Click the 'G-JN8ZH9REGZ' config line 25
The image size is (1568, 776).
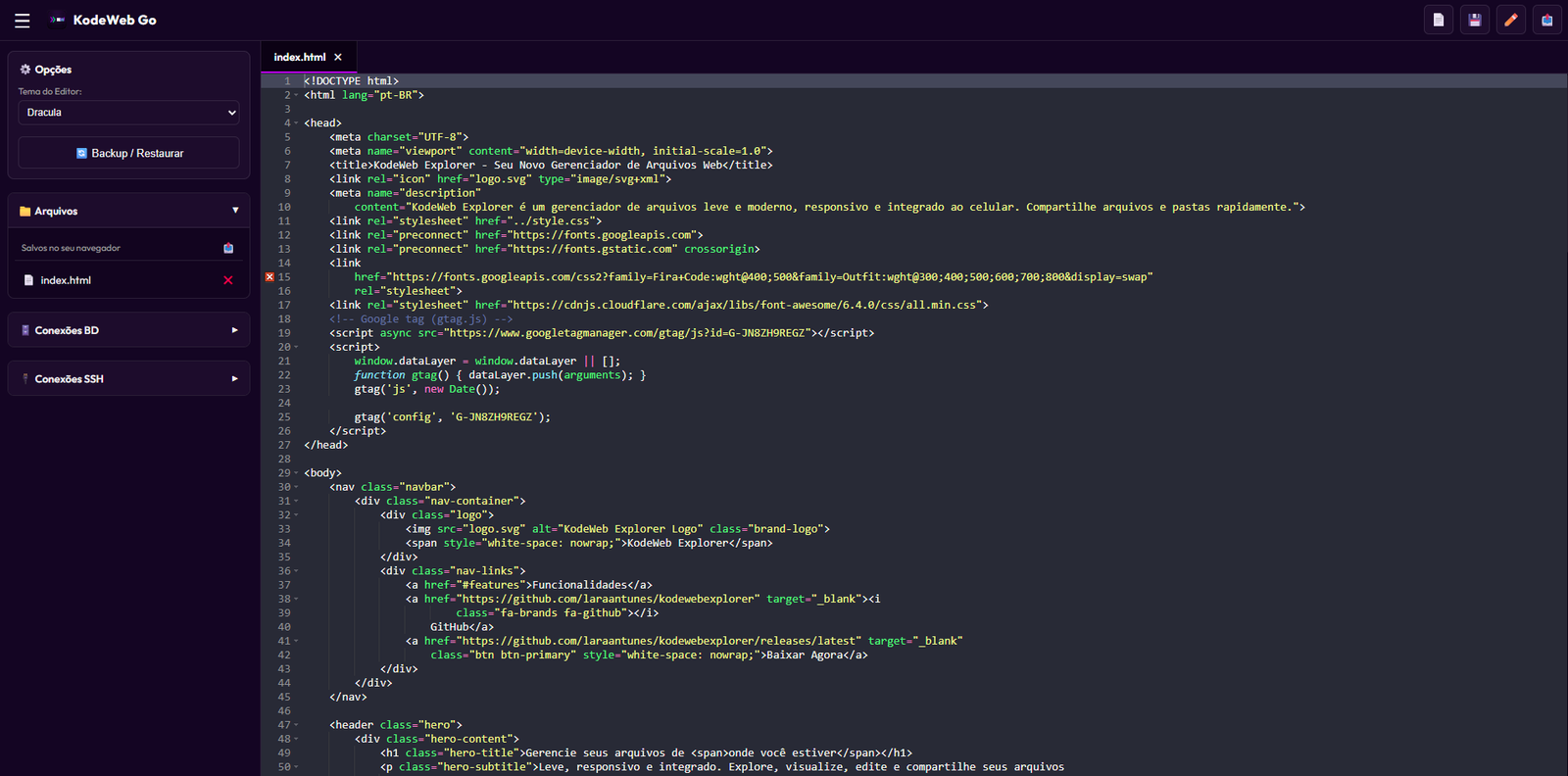click(x=453, y=417)
